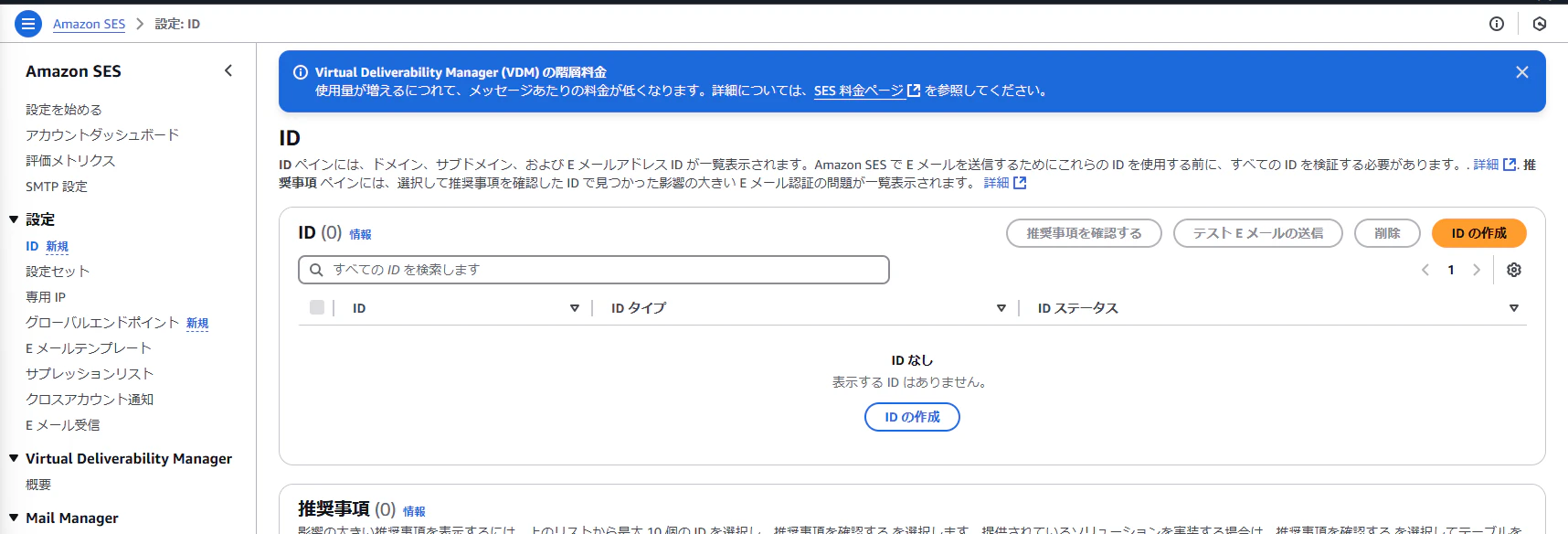Viewport: 1568px width, 534px height.
Task: Open SES 料金ページ external link
Action: [867, 91]
